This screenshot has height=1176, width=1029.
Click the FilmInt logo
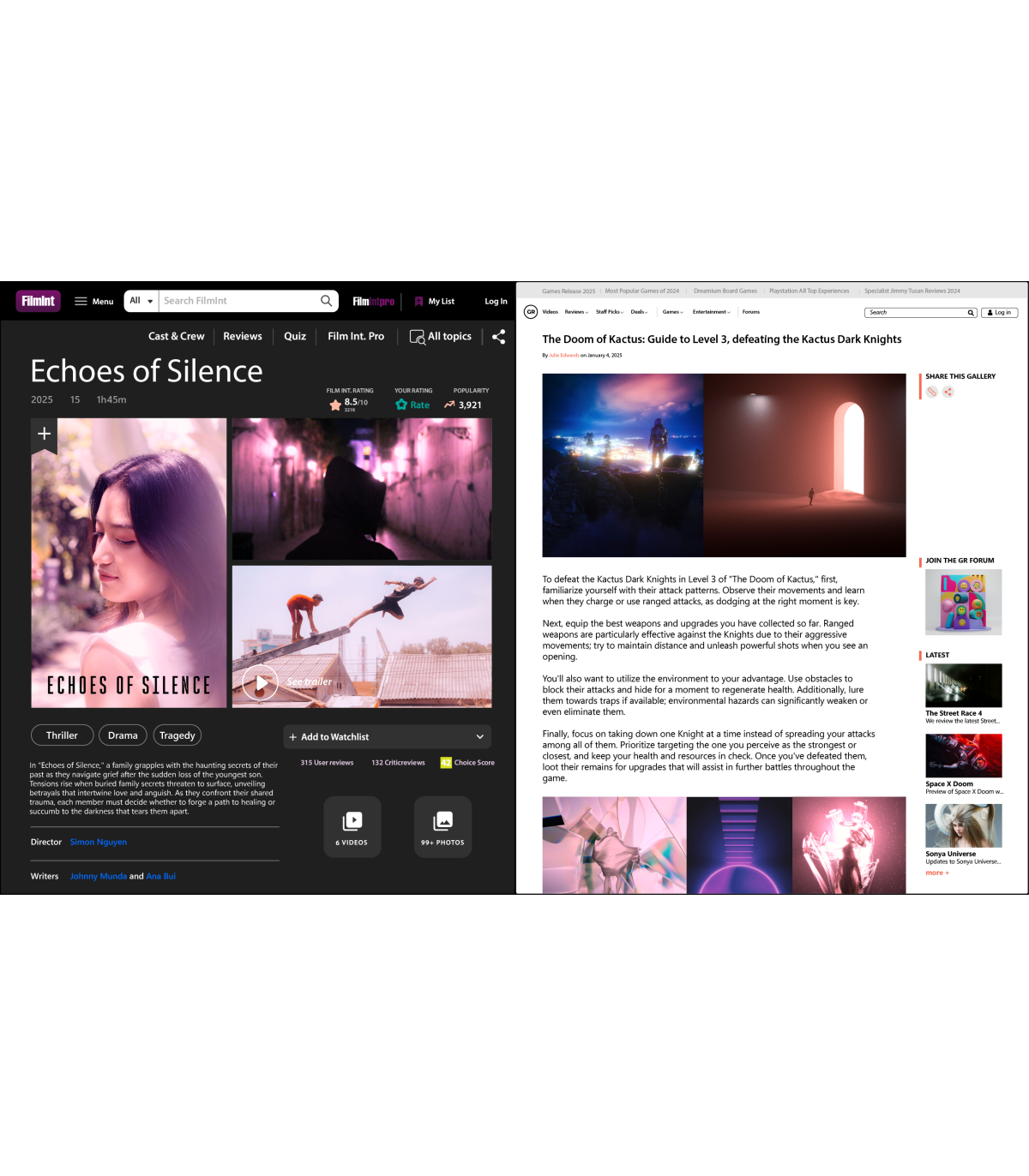point(38,301)
